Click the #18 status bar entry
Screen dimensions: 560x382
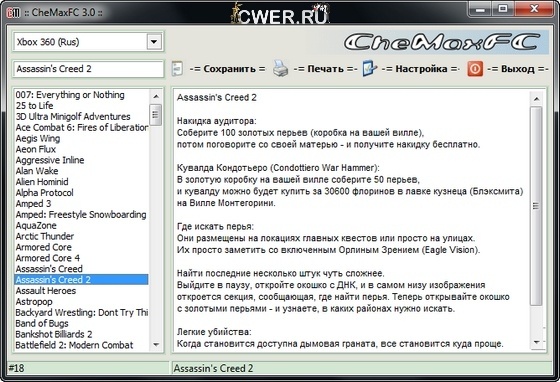pyautogui.click(x=16, y=368)
